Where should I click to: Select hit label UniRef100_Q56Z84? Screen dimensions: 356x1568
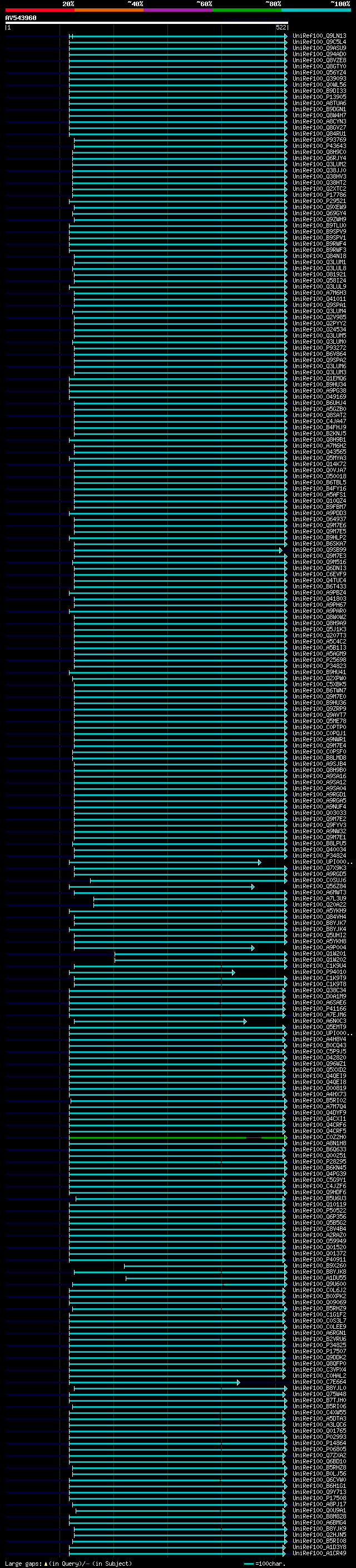tap(319, 886)
